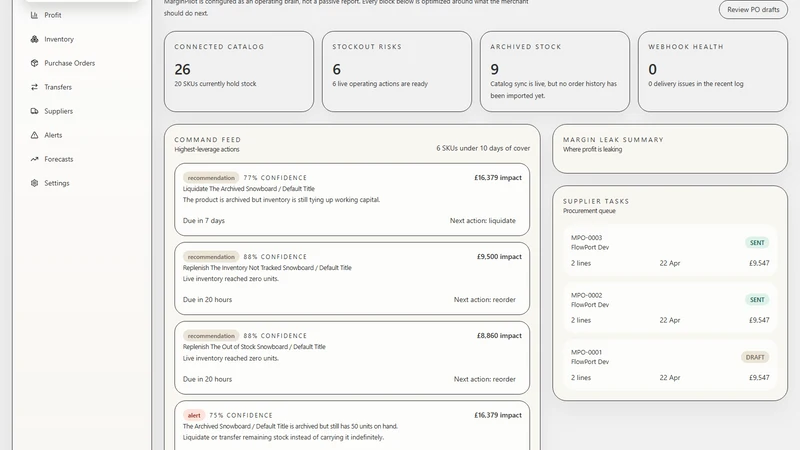Open the Archived Snowboard alert card
This screenshot has height=450, width=800.
point(352,426)
